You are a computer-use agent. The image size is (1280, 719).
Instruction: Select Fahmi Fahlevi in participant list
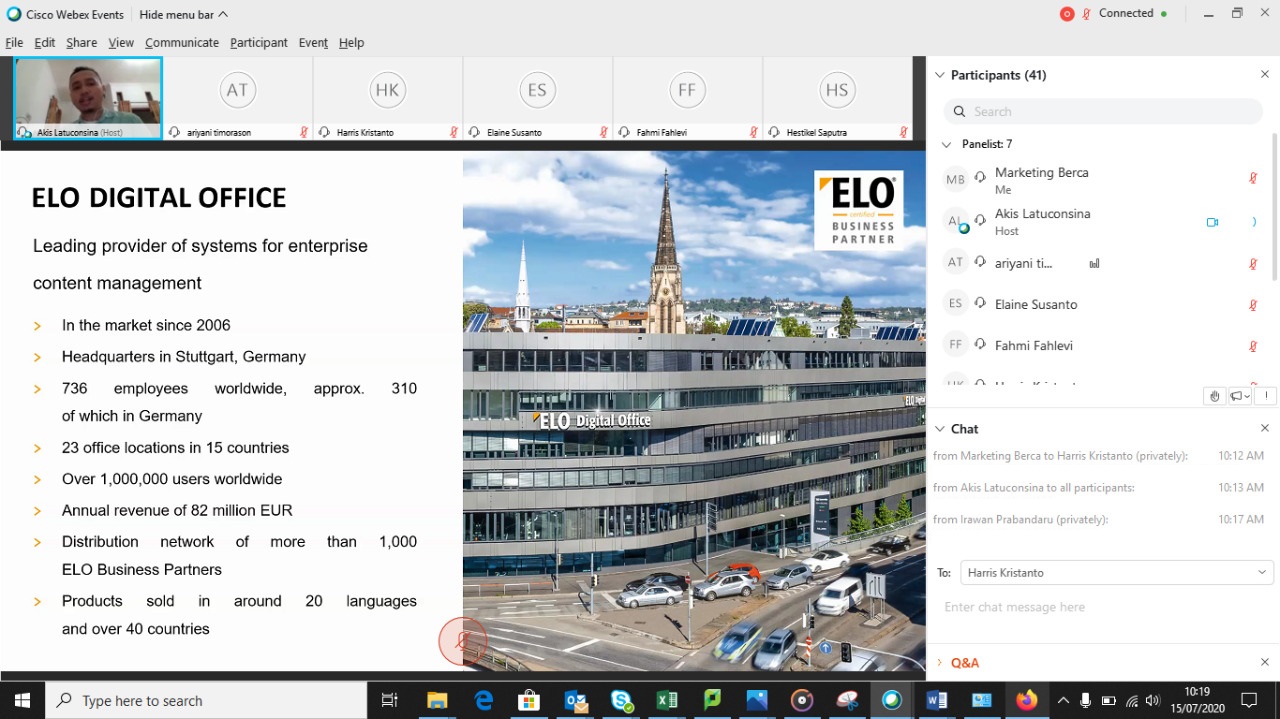pyautogui.click(x=1100, y=345)
